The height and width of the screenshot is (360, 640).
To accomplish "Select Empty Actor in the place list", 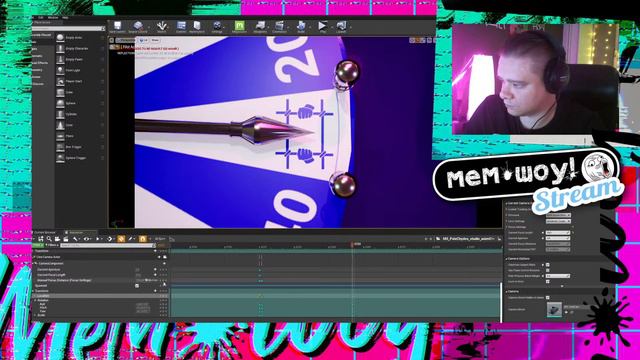I will tap(80, 38).
